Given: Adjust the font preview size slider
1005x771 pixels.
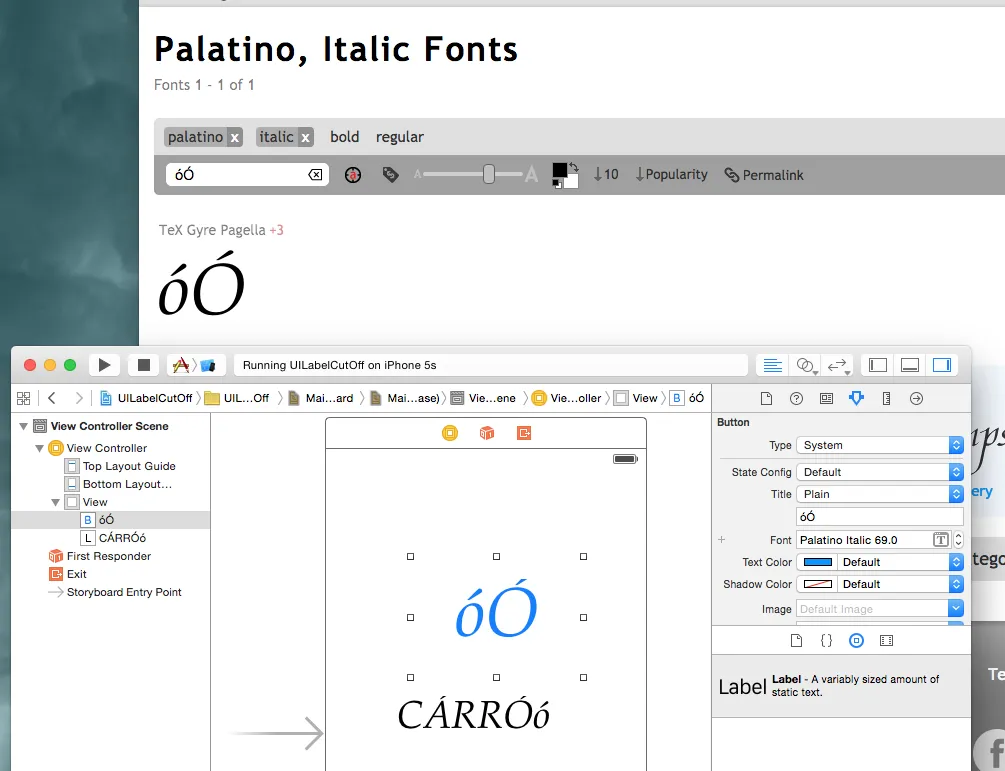Looking at the screenshot, I should click(488, 174).
